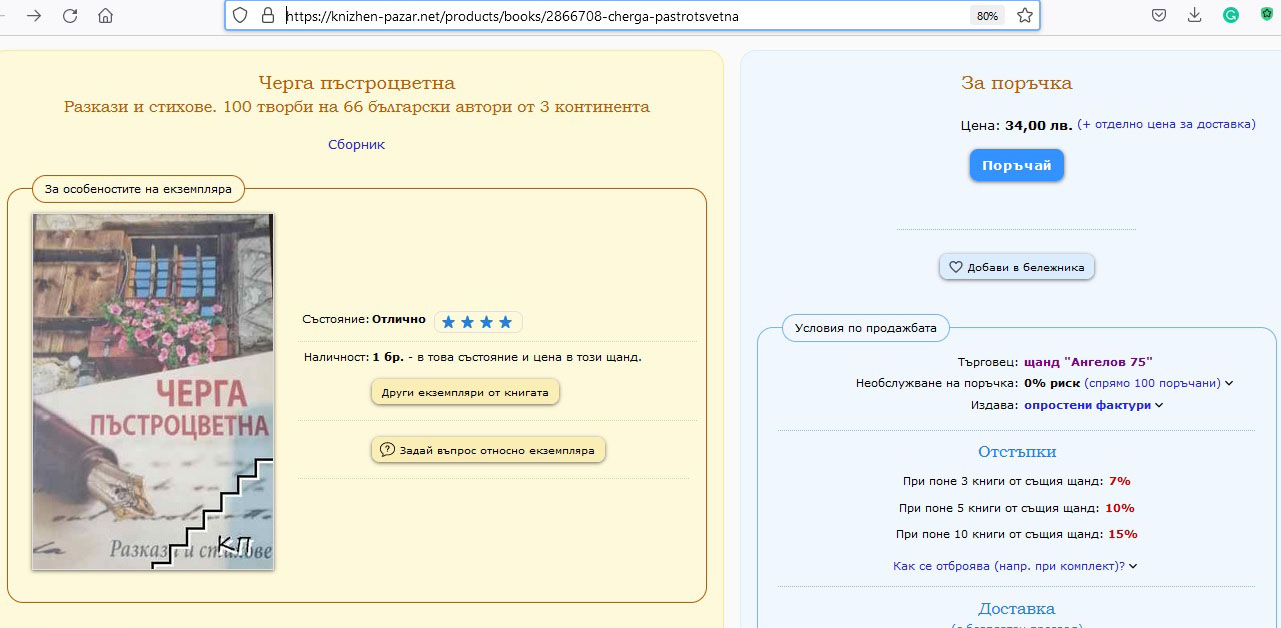
Task: Bookmark page with the star icon
Action: tap(1024, 16)
